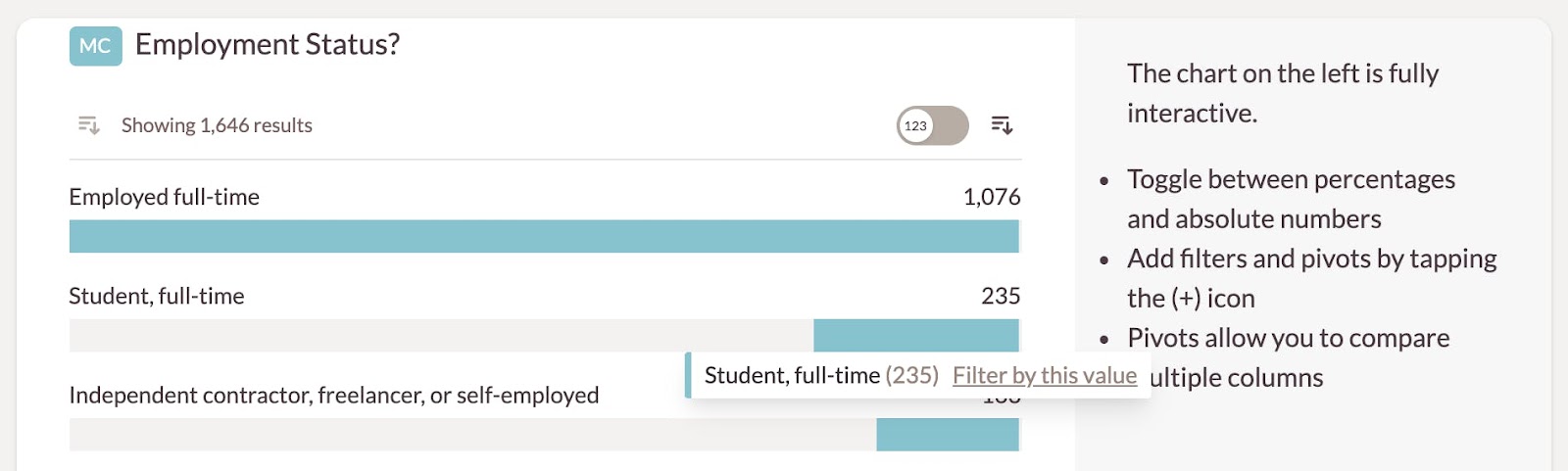Click the sort icon left of results count

[89, 125]
